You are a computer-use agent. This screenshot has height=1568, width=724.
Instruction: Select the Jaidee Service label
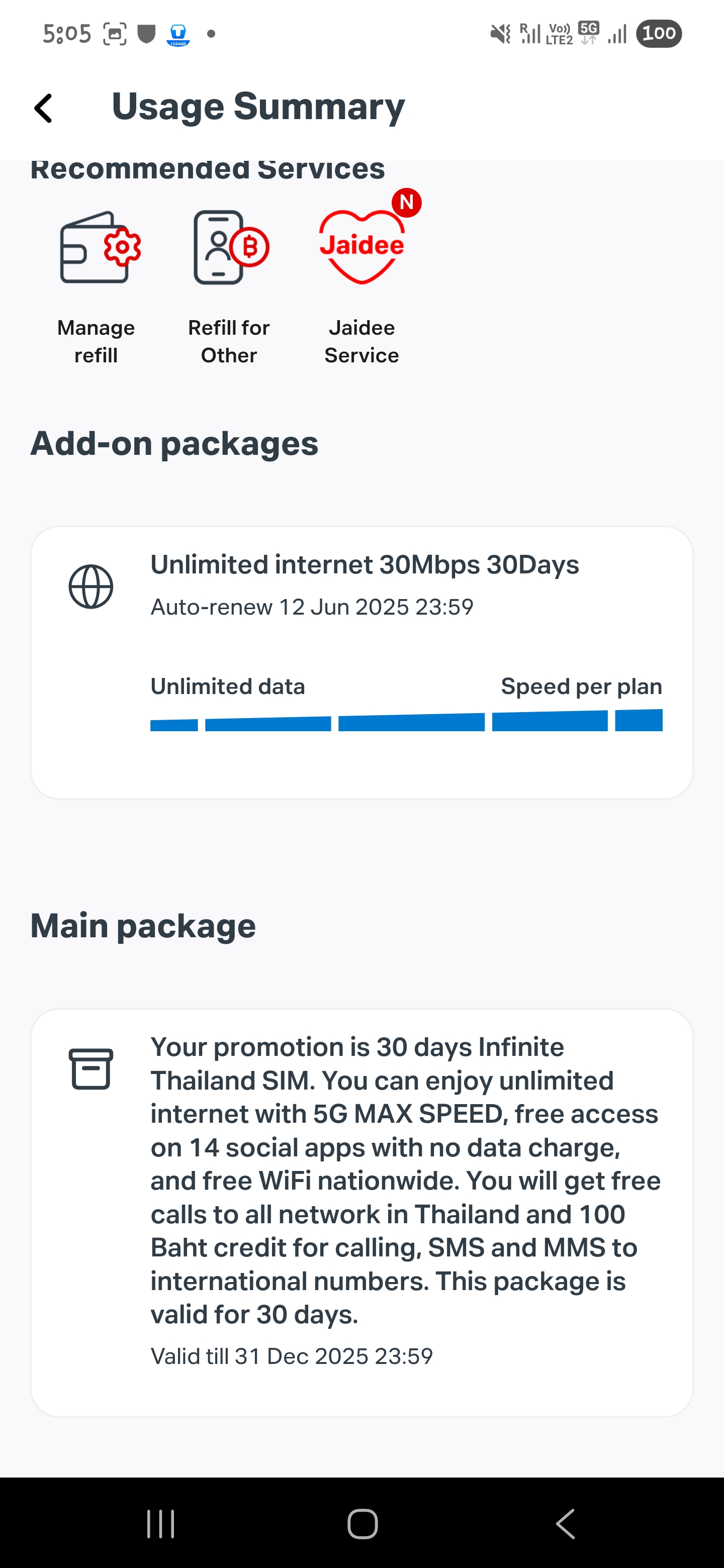[x=361, y=341]
